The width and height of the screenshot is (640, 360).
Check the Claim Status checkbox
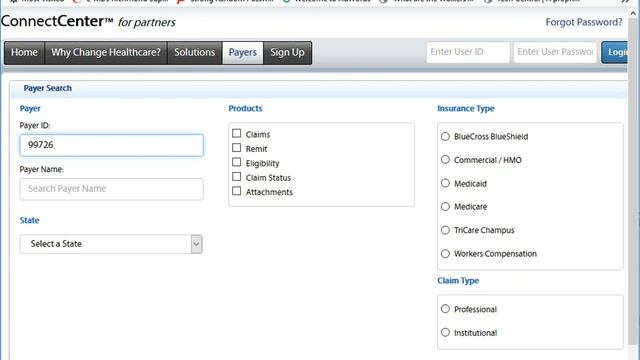coord(236,177)
